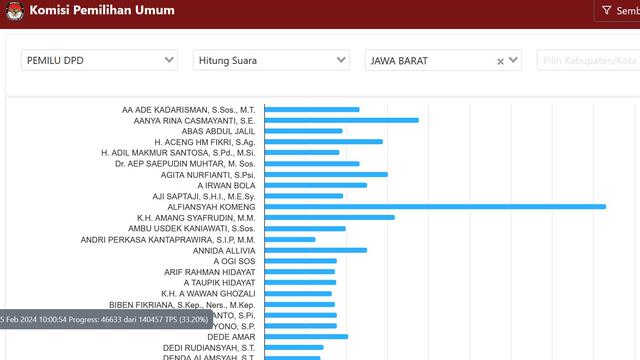Select K.H. A WAWAN GHOZALI label

[x=208, y=293]
